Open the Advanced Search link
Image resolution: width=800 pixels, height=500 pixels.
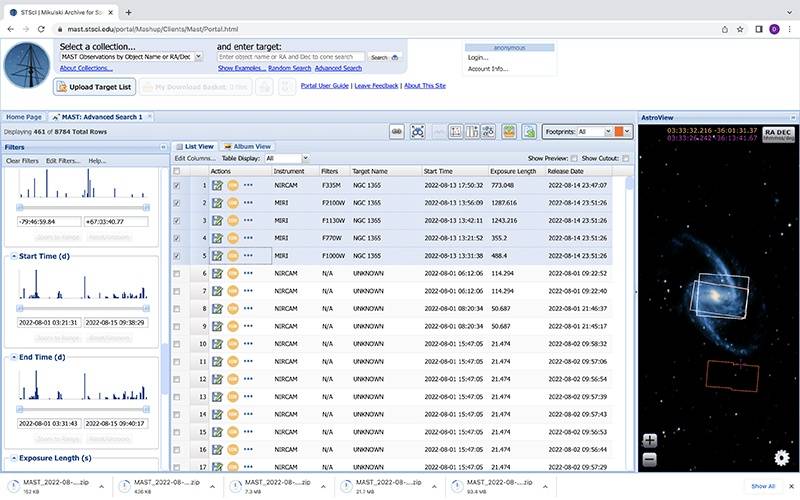coord(338,68)
